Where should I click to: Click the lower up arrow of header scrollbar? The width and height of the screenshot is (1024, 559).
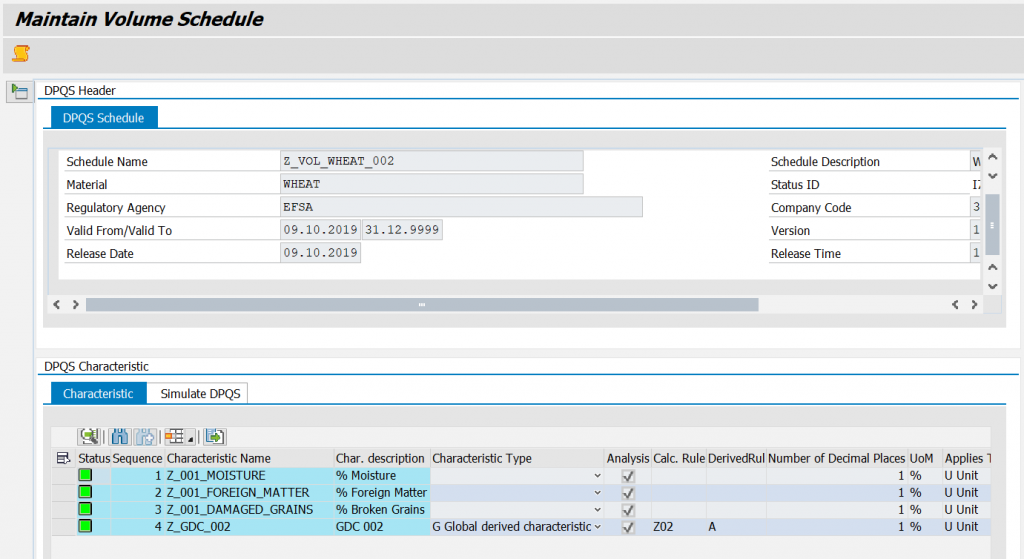coord(993,267)
